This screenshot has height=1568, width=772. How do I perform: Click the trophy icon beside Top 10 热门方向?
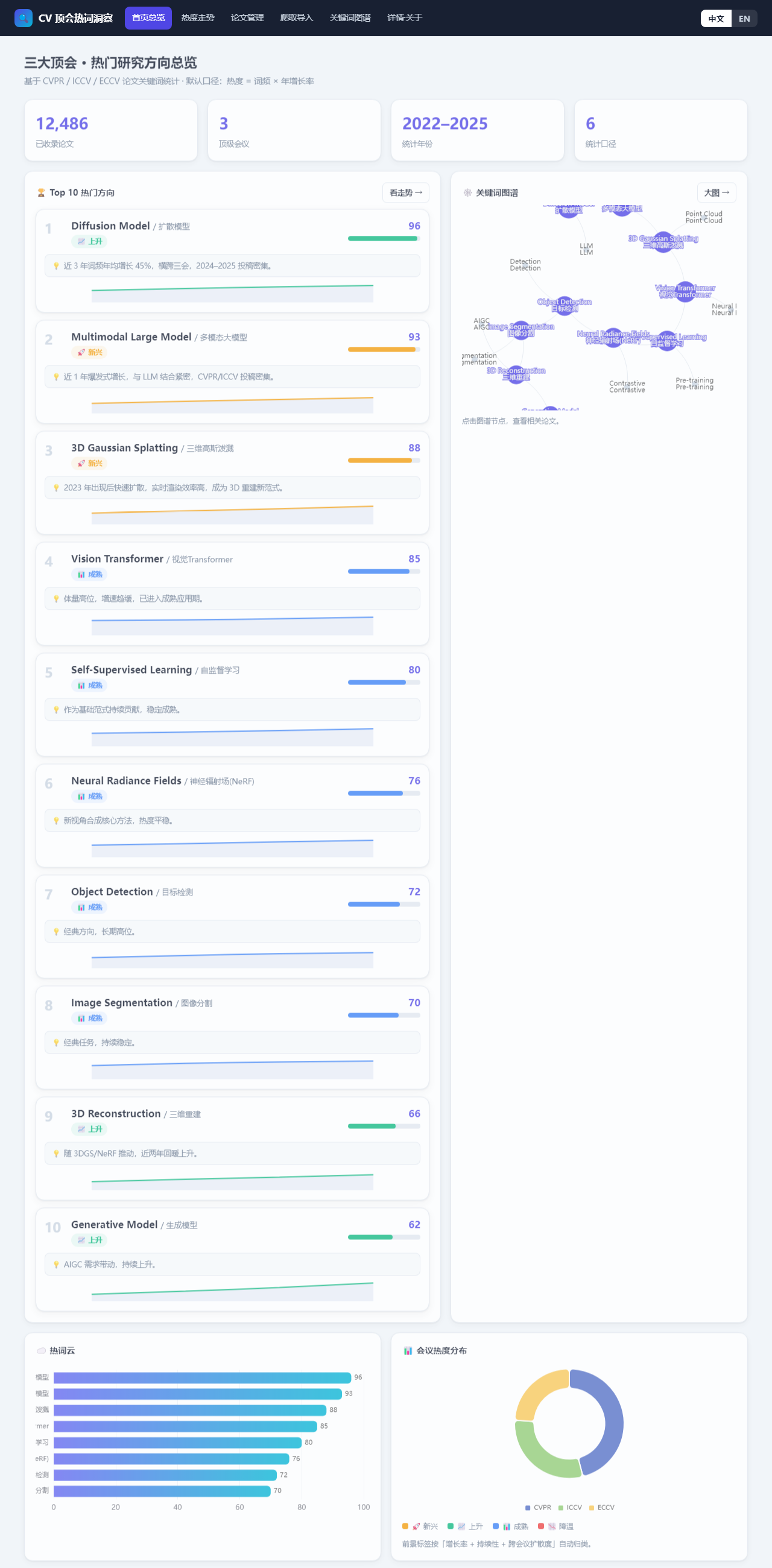pos(42,192)
